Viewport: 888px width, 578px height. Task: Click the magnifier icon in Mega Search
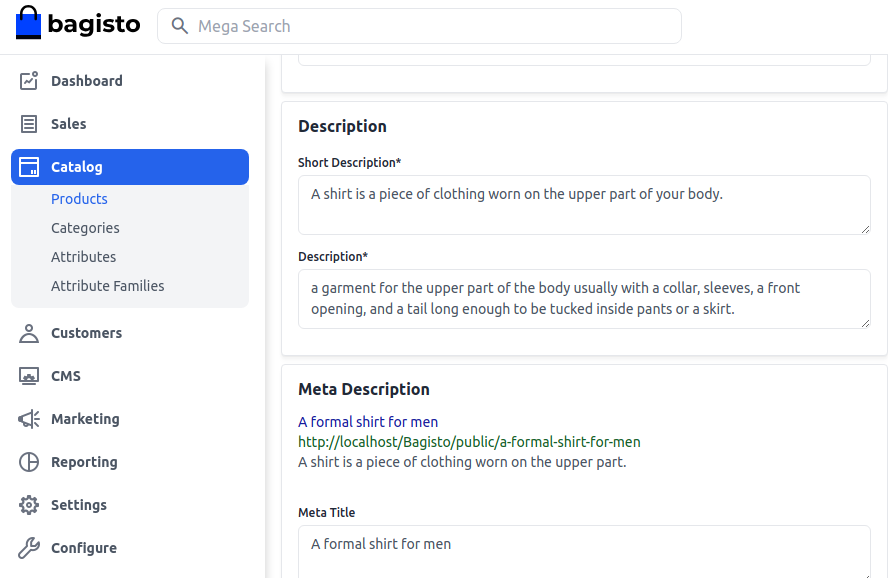(180, 26)
